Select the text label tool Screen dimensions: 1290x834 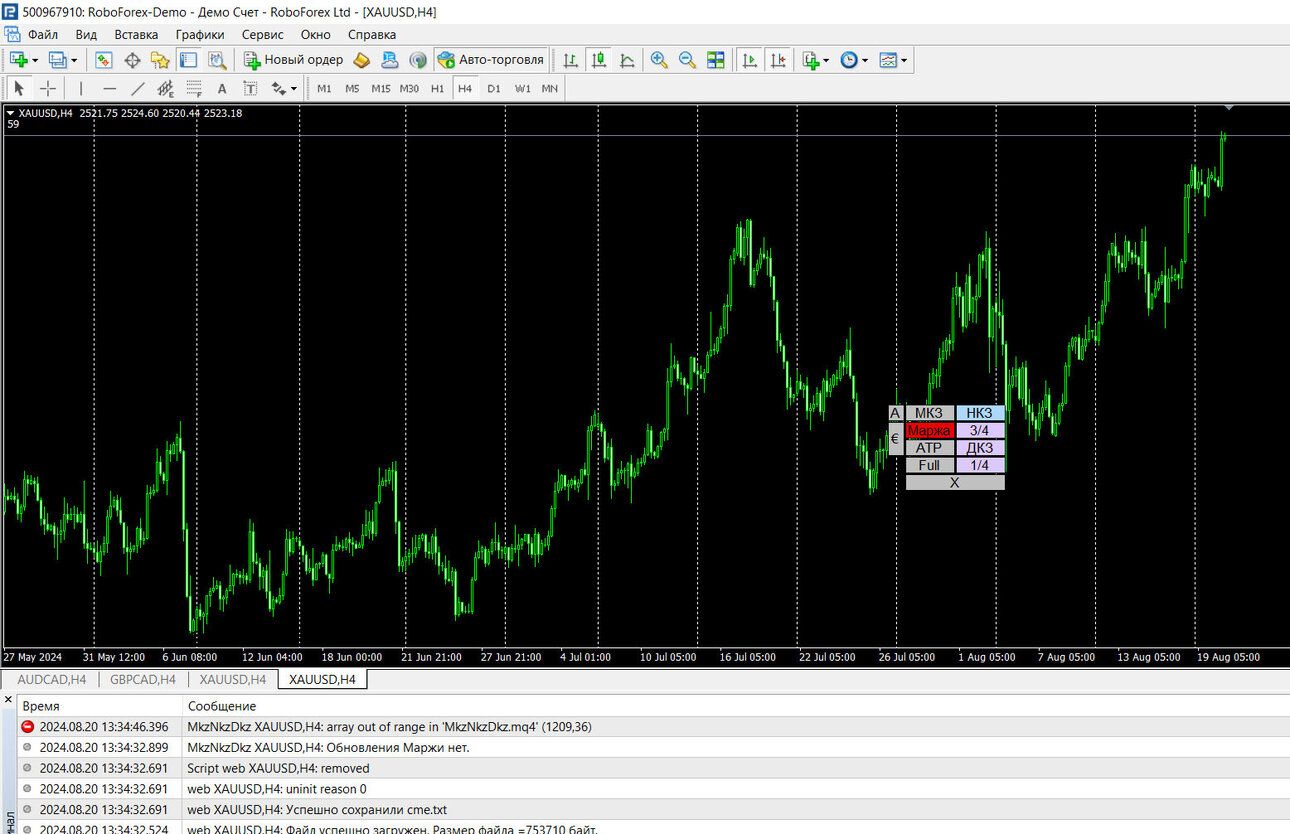pos(250,88)
